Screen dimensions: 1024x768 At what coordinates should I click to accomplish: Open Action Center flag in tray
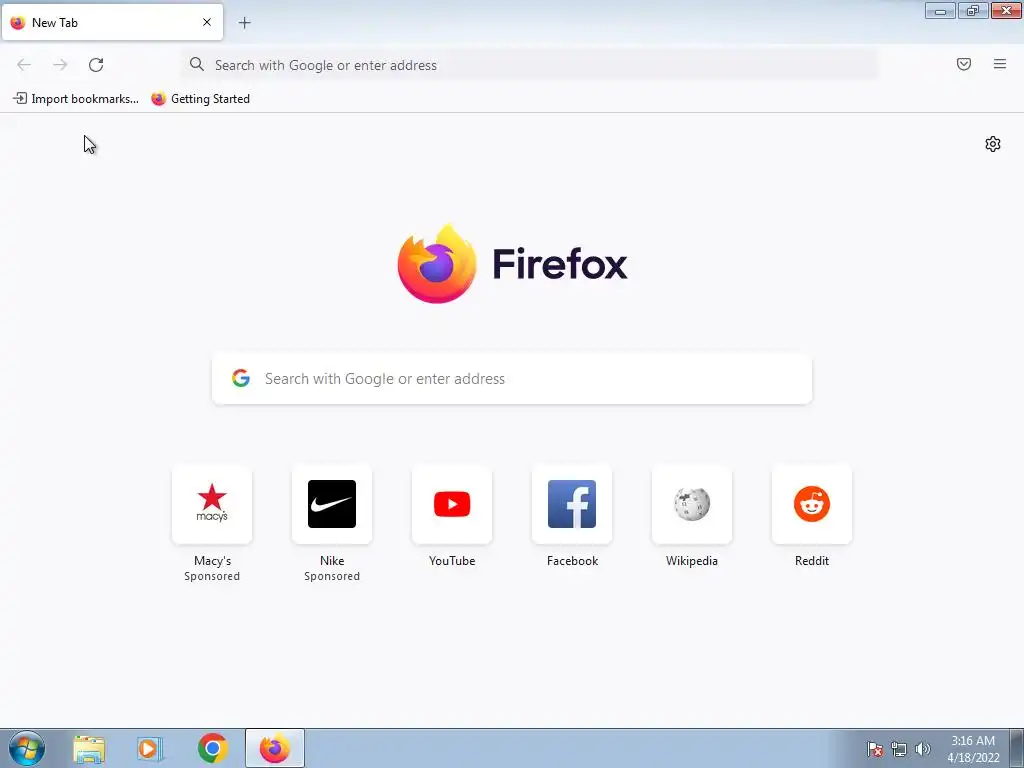tap(875, 749)
